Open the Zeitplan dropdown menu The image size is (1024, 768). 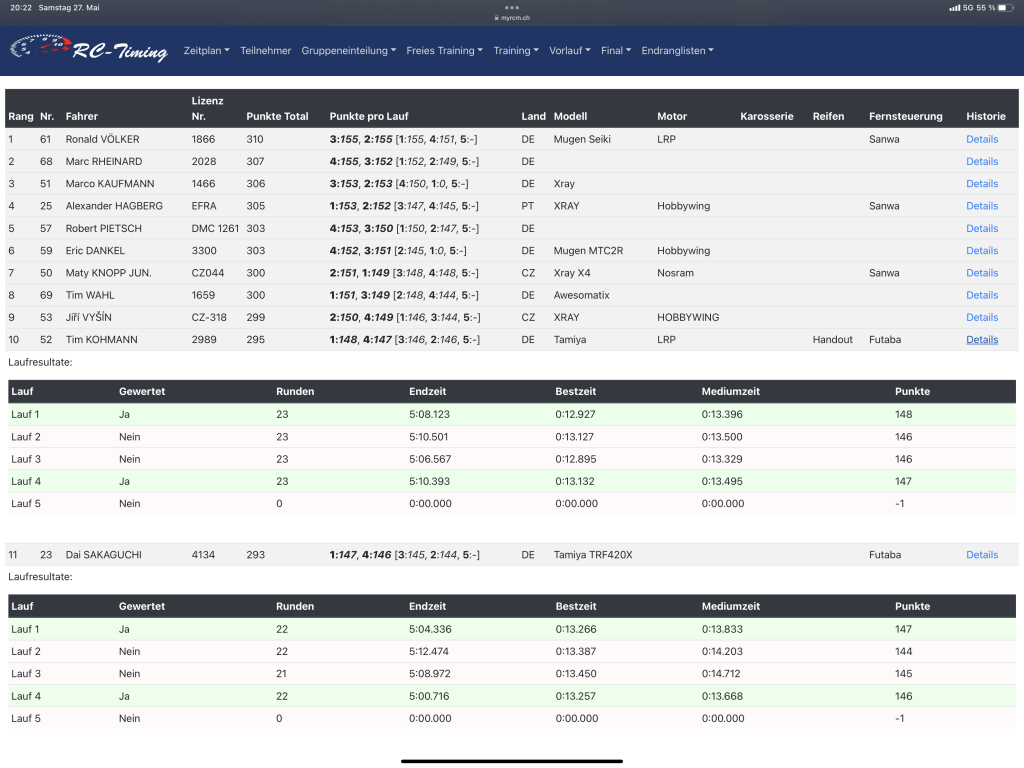click(x=206, y=51)
